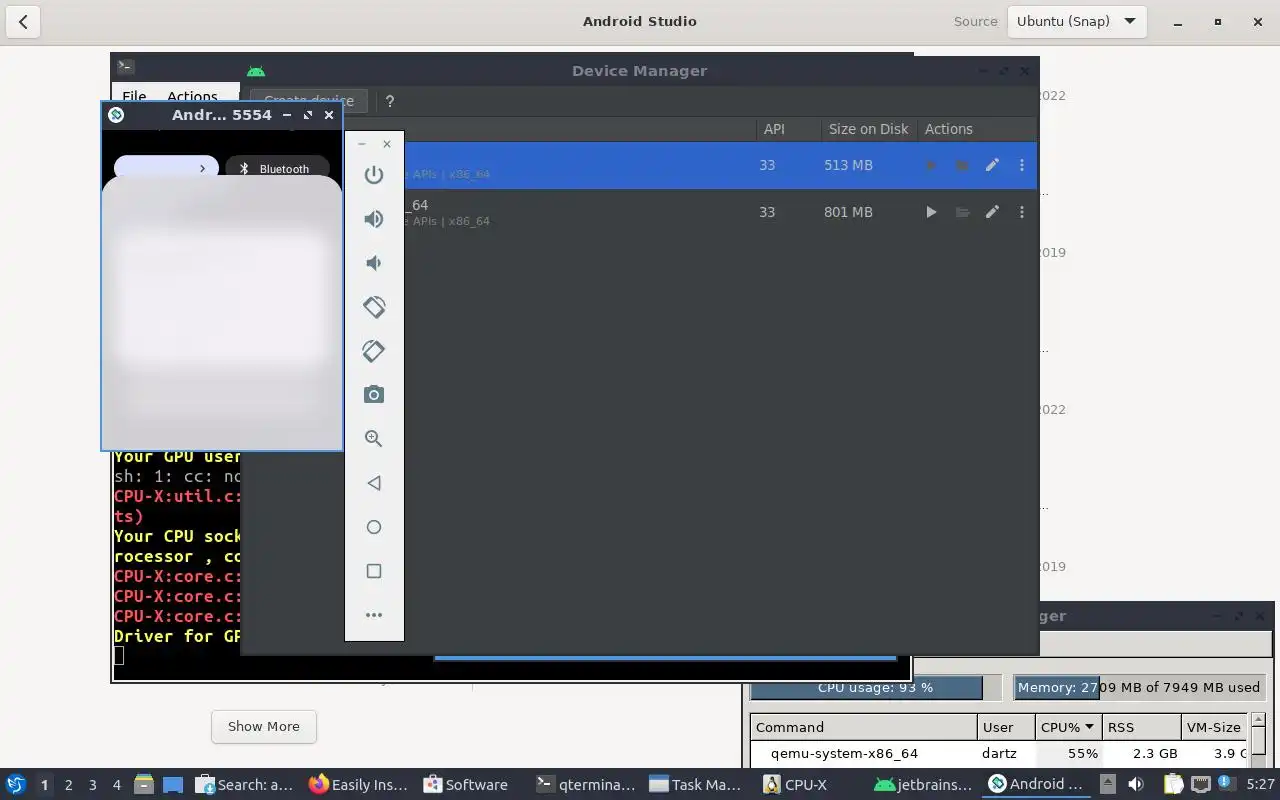Open volume control in system tray
The height and width of the screenshot is (800, 1280).
tap(1135, 784)
